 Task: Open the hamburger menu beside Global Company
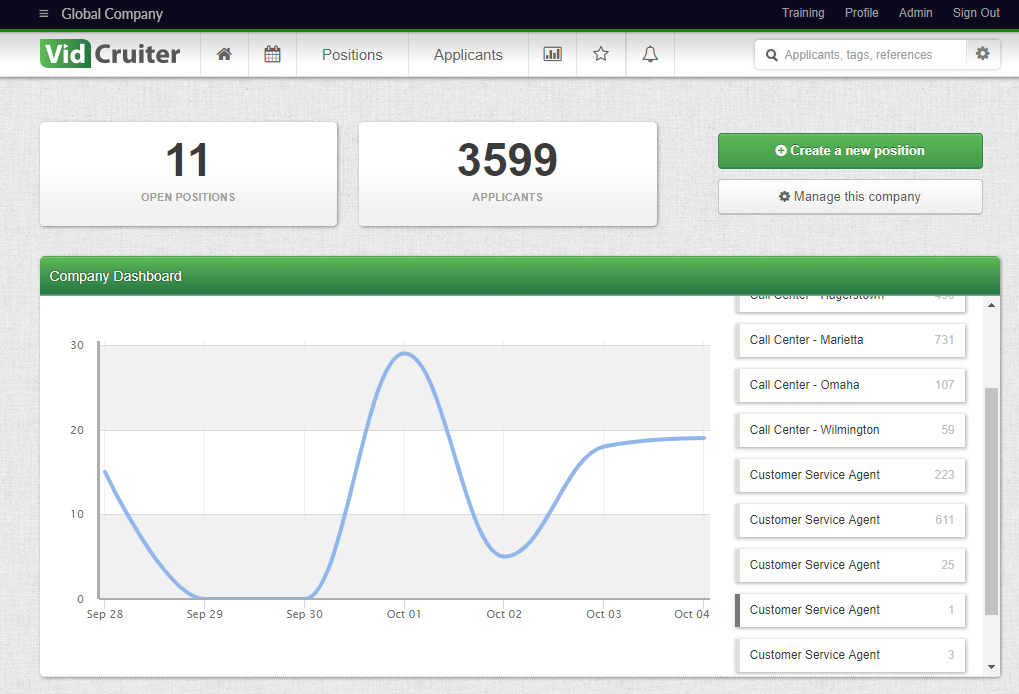coord(43,14)
